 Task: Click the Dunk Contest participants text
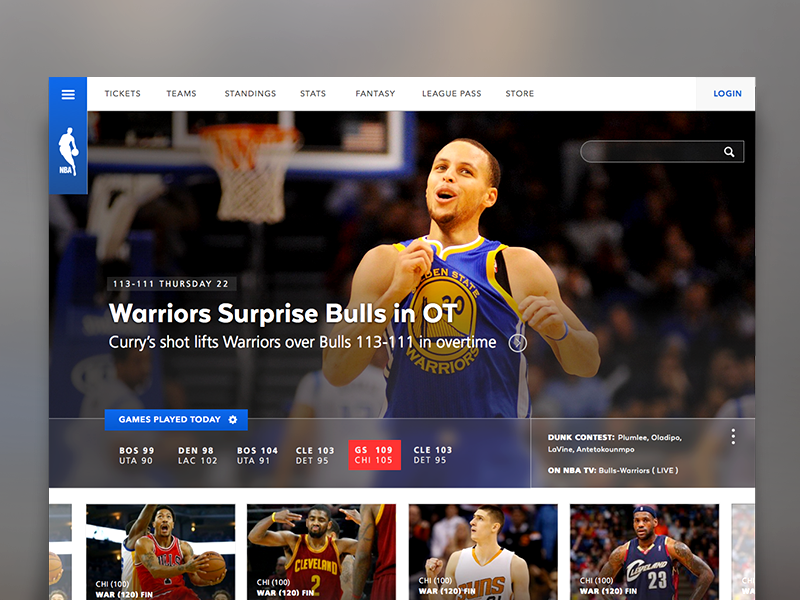tap(615, 443)
